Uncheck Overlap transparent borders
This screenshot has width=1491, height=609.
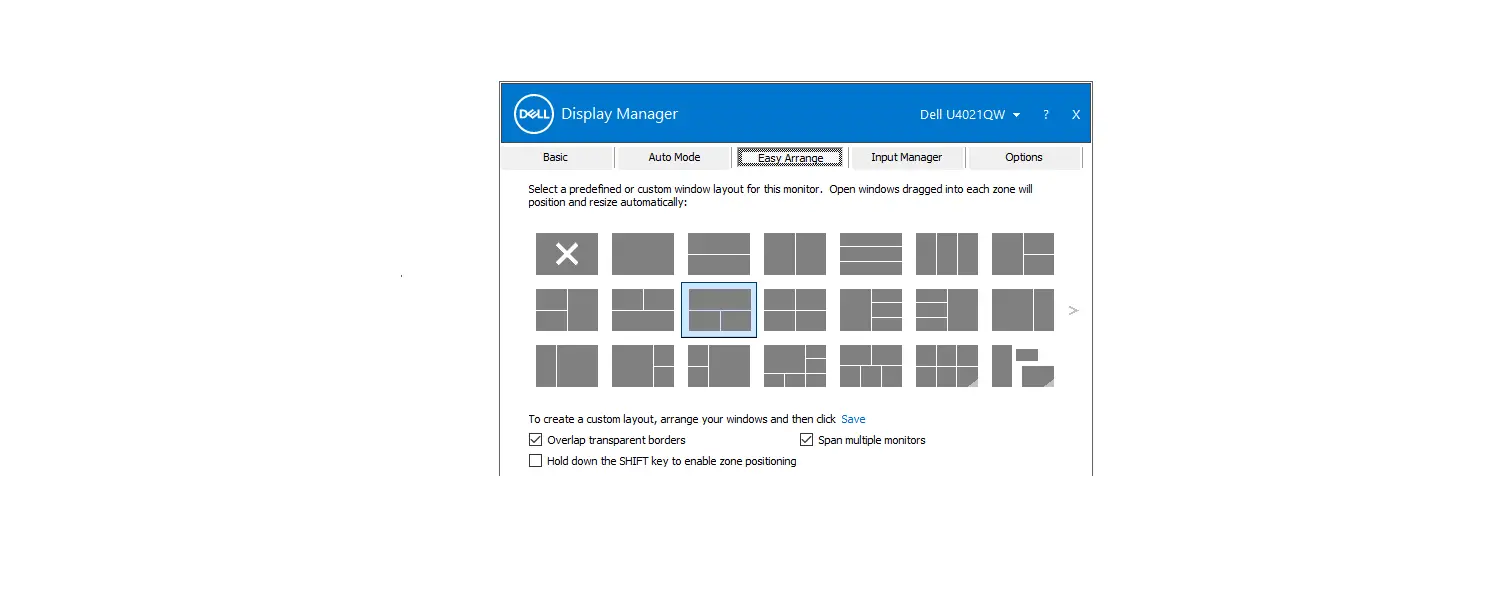click(536, 439)
